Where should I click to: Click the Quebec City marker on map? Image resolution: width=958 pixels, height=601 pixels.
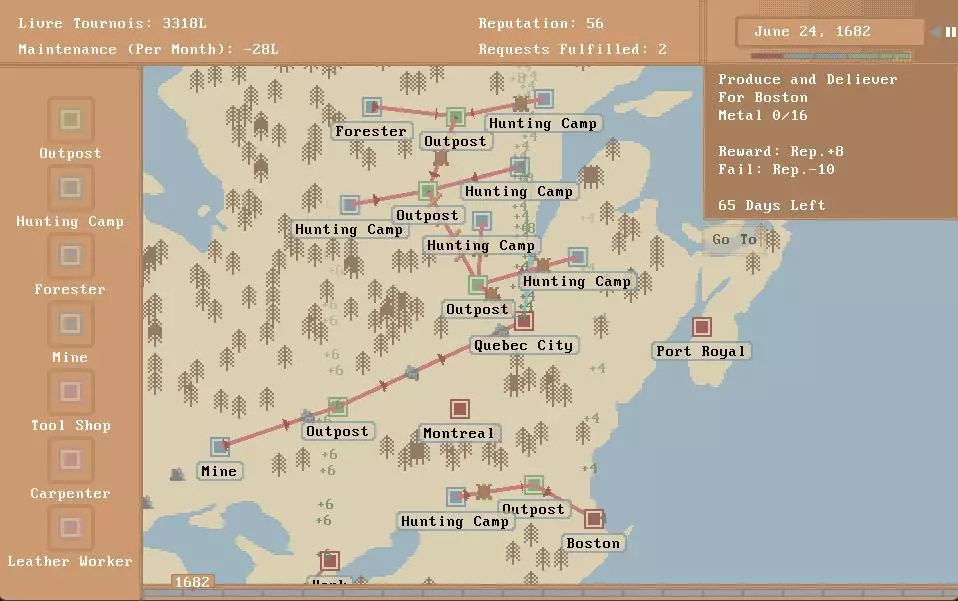click(x=523, y=322)
